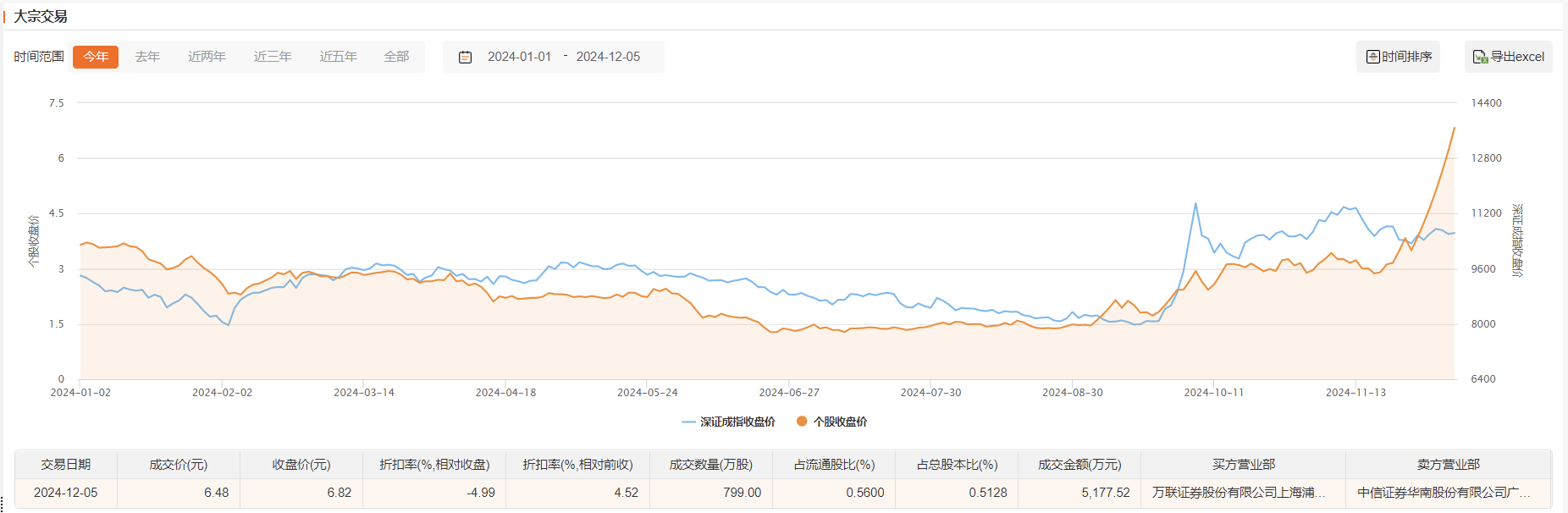Open start date 2024-01-01 picker

519,57
